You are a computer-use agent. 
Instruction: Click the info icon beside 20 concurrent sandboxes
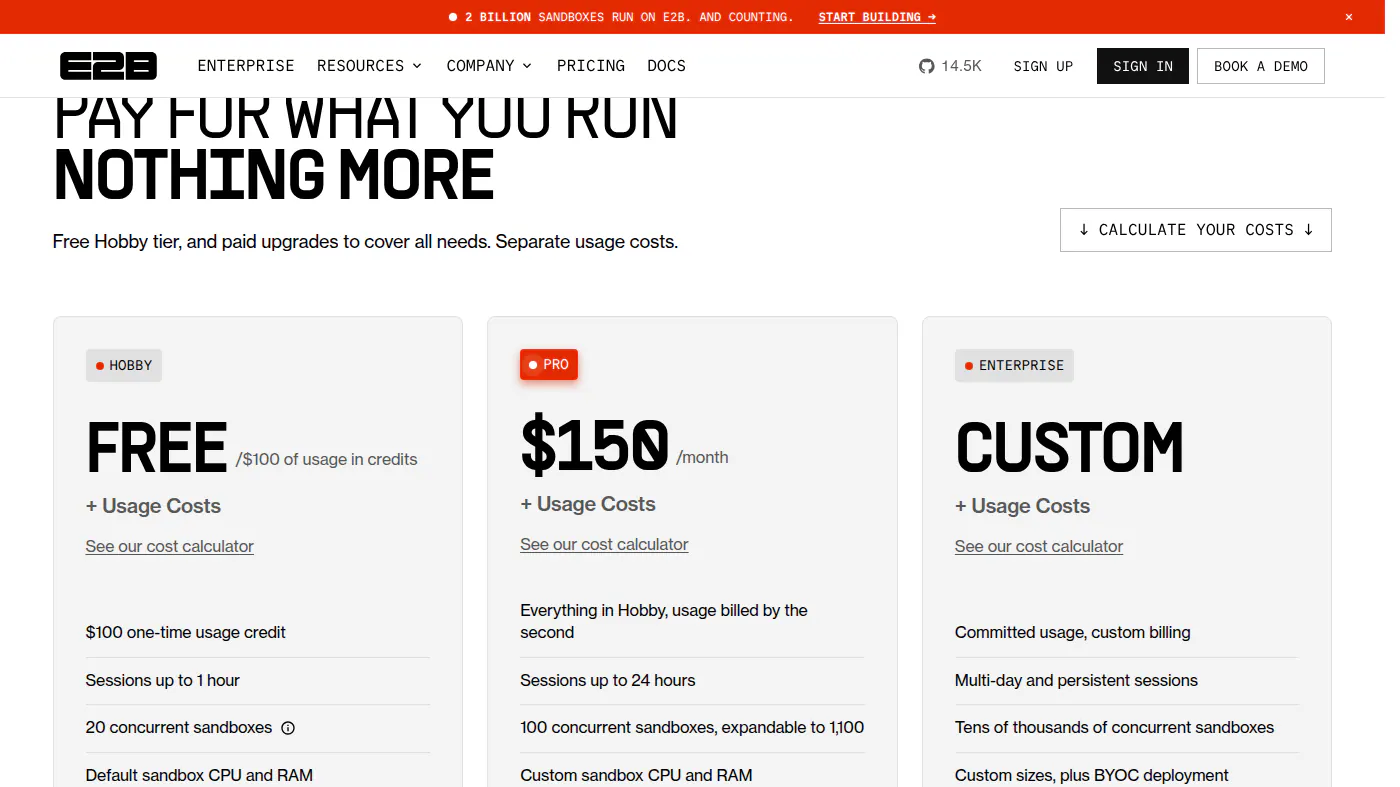[x=288, y=728]
